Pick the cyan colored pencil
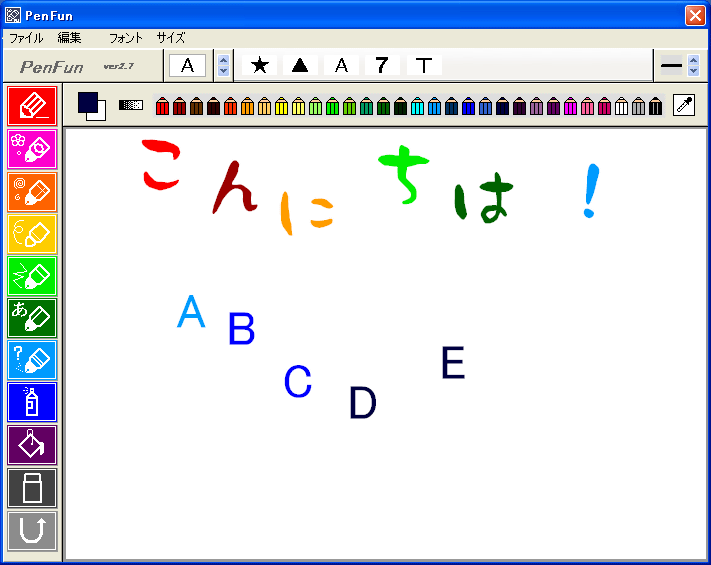Image resolution: width=711 pixels, height=565 pixels. tap(418, 106)
